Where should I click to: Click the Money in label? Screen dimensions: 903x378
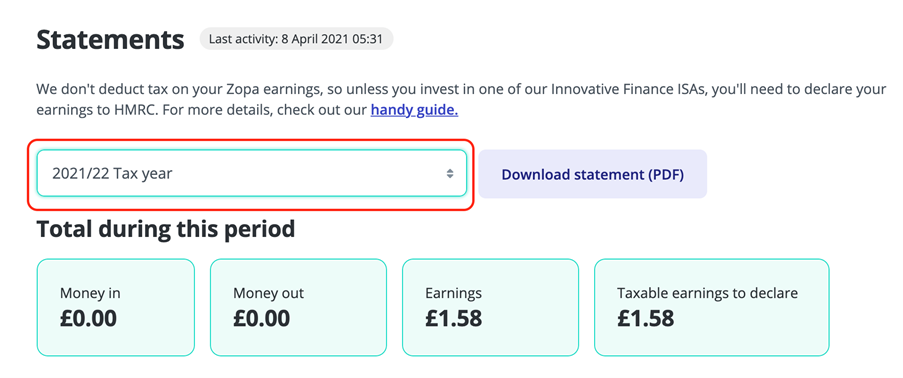pos(90,293)
